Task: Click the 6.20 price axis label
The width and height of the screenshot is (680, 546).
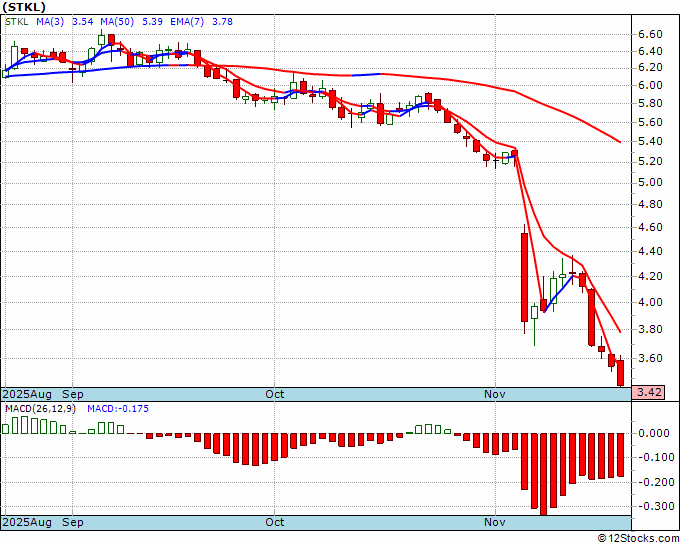Action: [x=650, y=68]
